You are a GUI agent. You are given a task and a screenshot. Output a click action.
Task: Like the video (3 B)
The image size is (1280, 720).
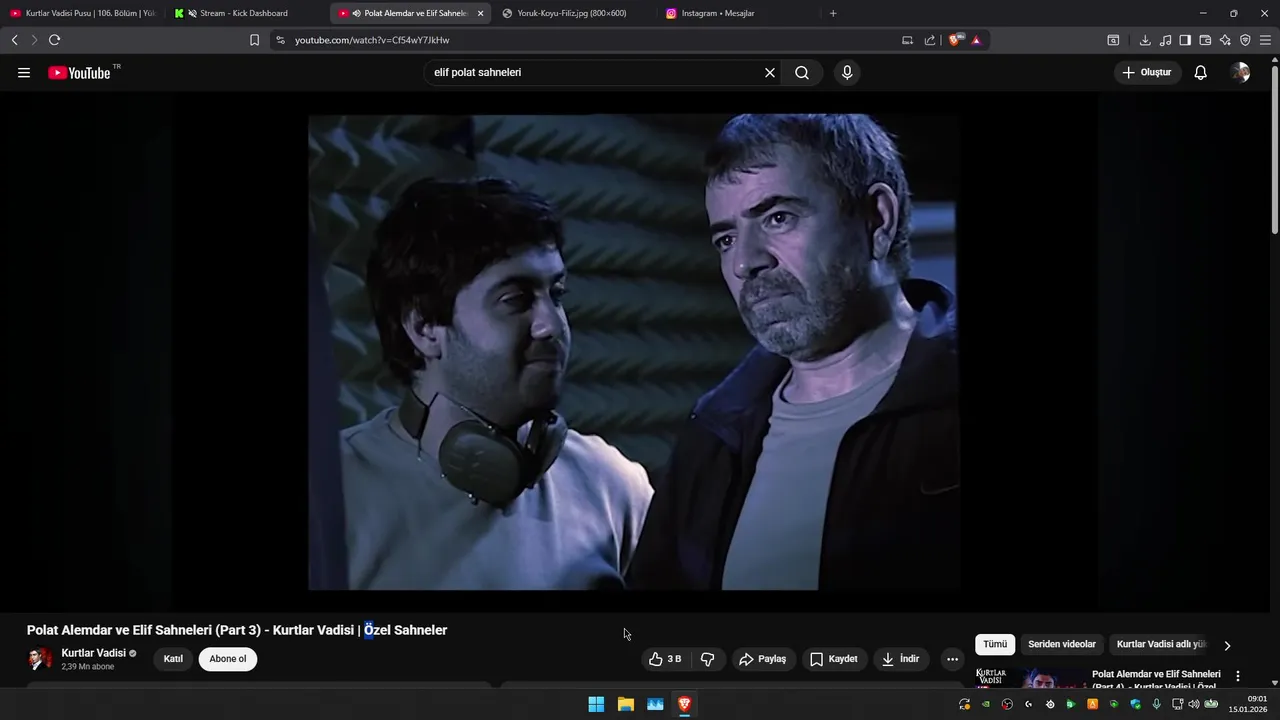[x=665, y=659]
